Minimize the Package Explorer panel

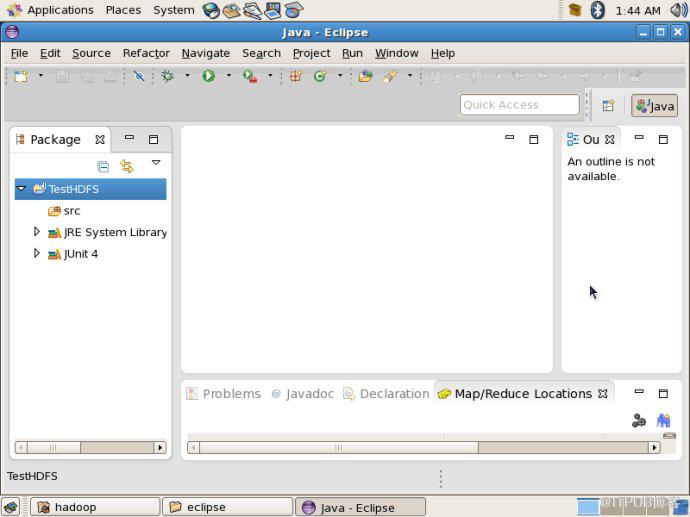coord(129,137)
